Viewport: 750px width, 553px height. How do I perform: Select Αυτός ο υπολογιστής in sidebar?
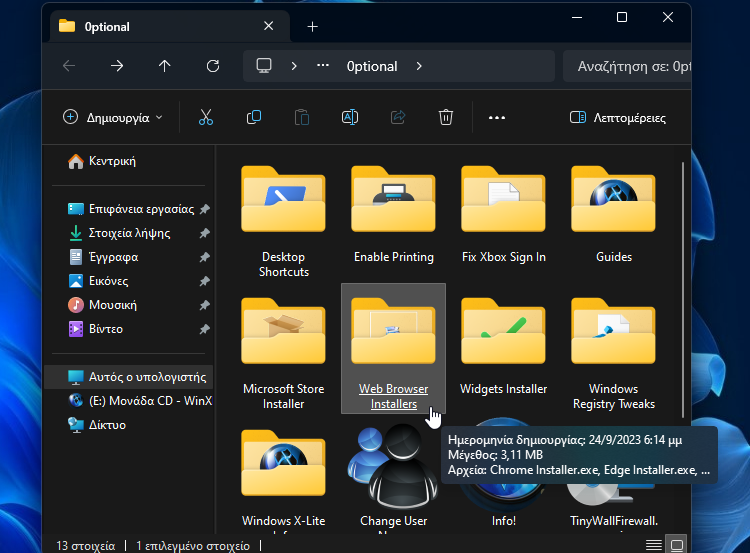point(129,377)
